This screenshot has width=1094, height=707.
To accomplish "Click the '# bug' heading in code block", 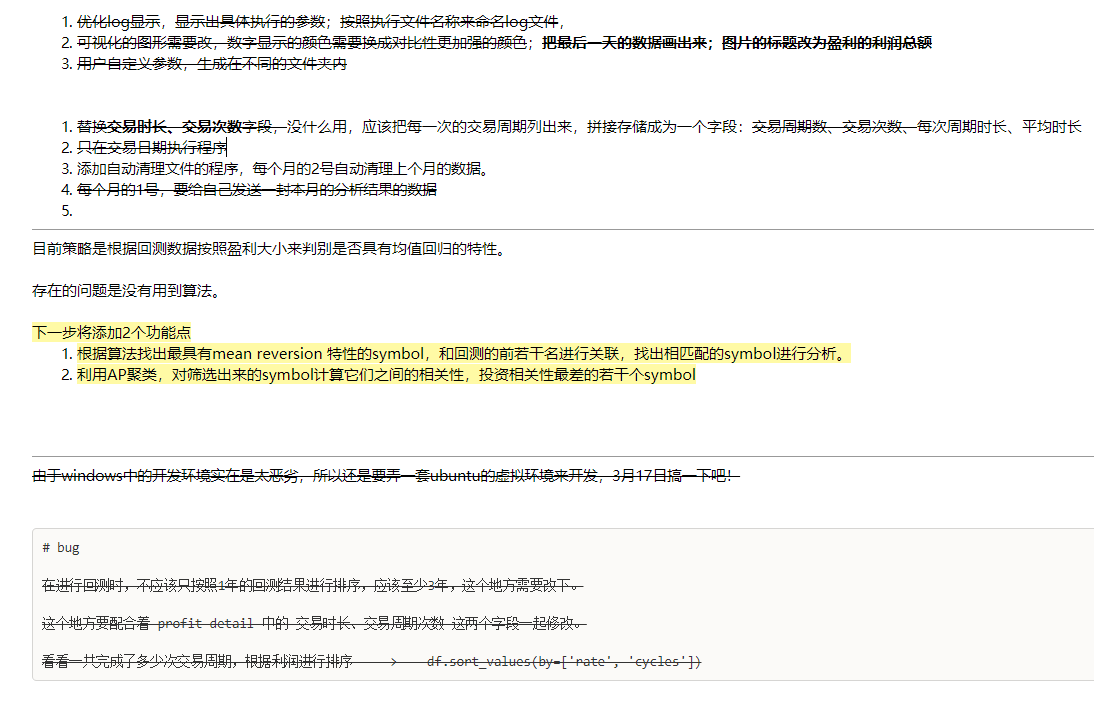I will tap(61, 548).
